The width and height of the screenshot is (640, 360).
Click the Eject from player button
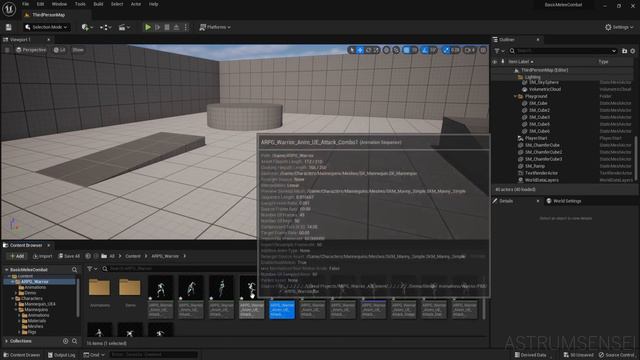pos(176,27)
